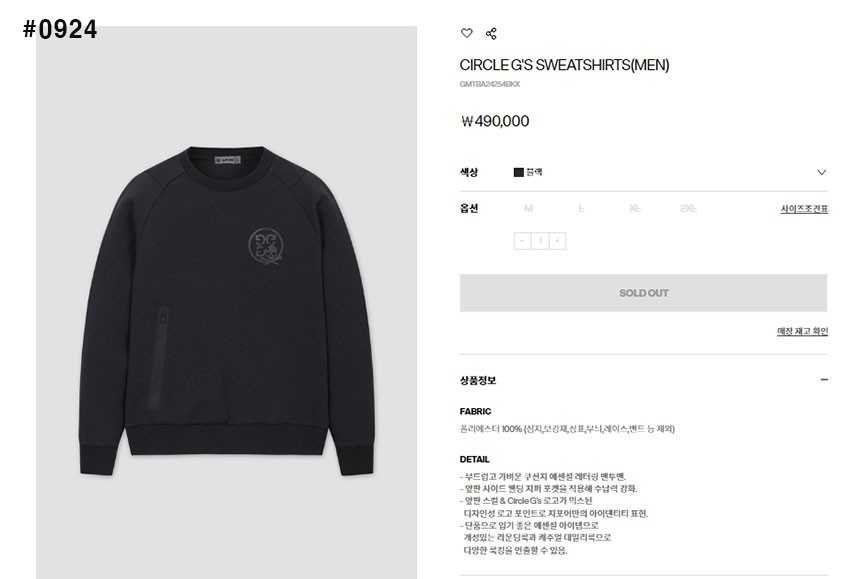Screen dimensions: 860x579
Task: Open the 매장 재고 확인 store stock link
Action: pyautogui.click(x=802, y=331)
